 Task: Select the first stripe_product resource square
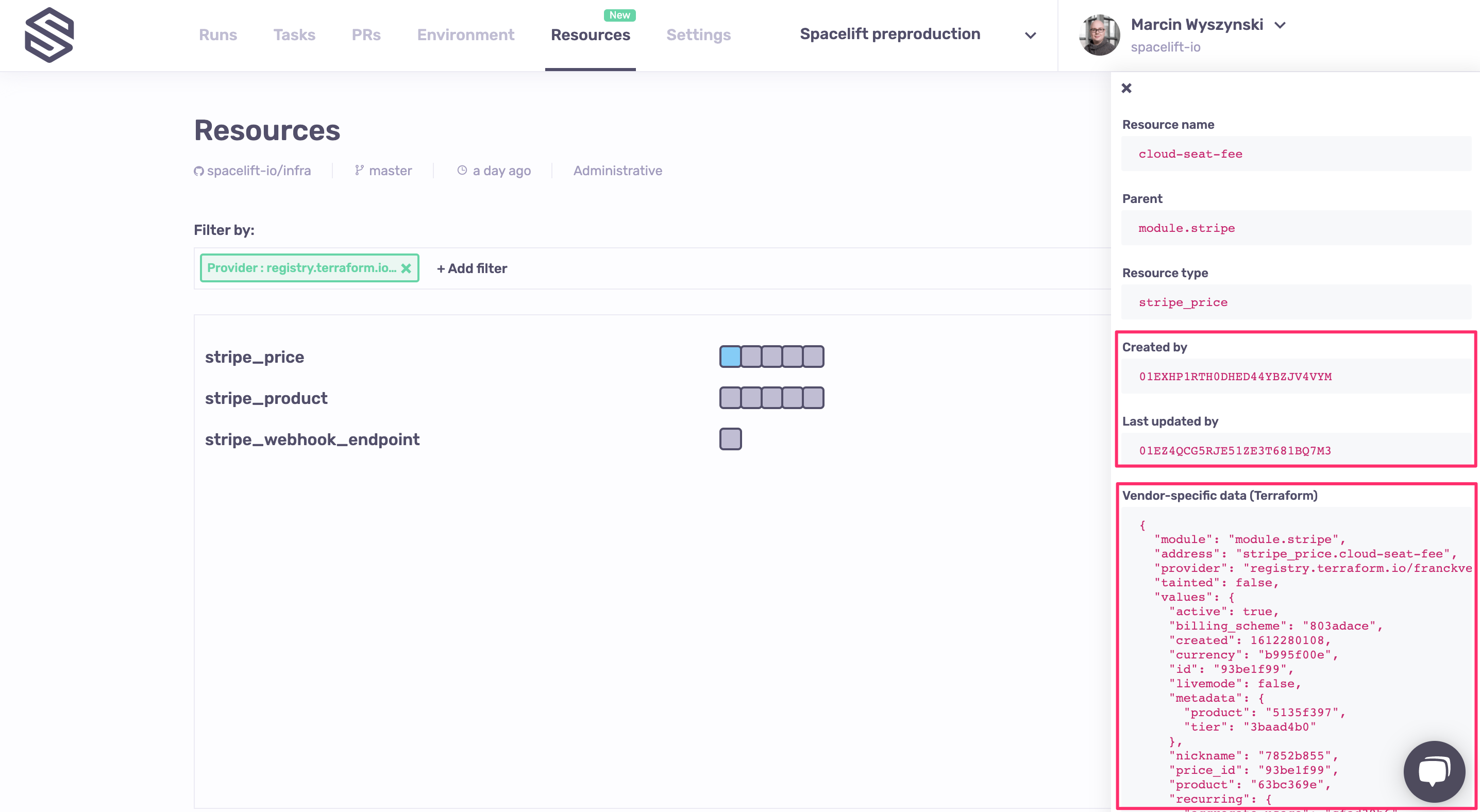coord(730,398)
